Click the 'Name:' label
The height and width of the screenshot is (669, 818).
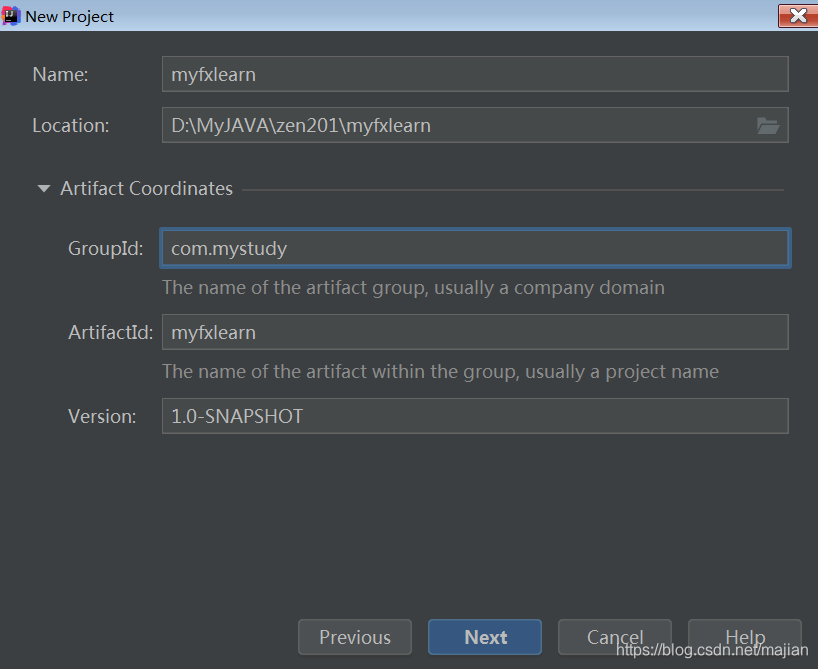click(61, 75)
